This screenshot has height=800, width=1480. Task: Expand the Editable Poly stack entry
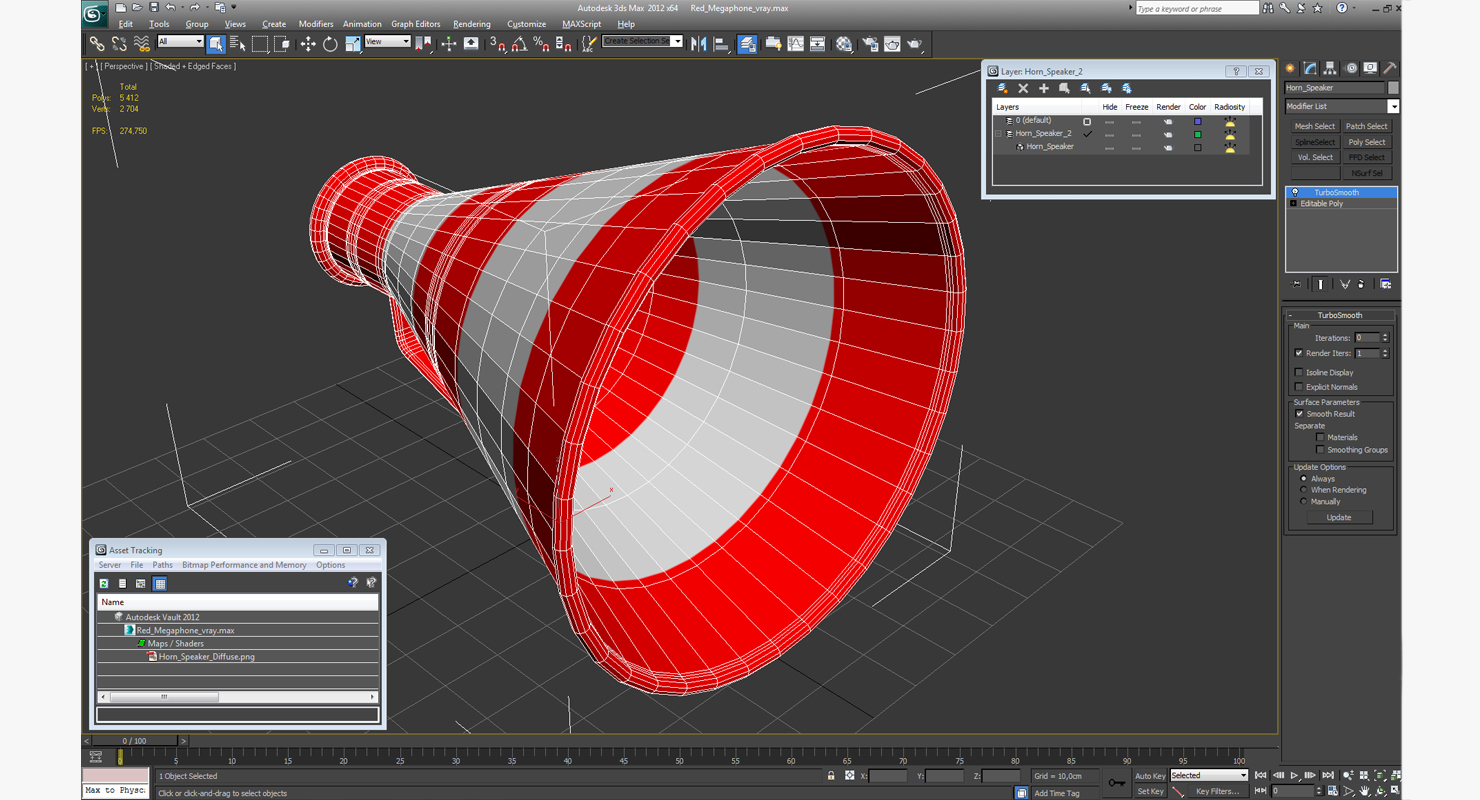coord(1293,204)
